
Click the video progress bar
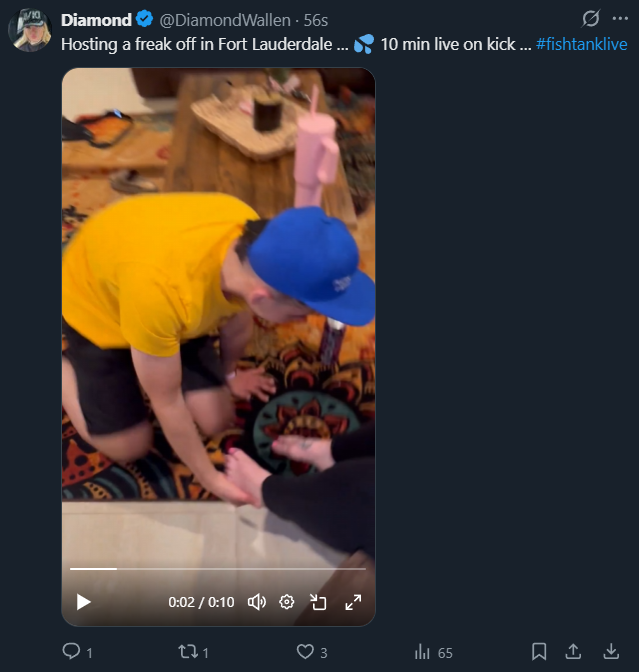click(x=218, y=569)
